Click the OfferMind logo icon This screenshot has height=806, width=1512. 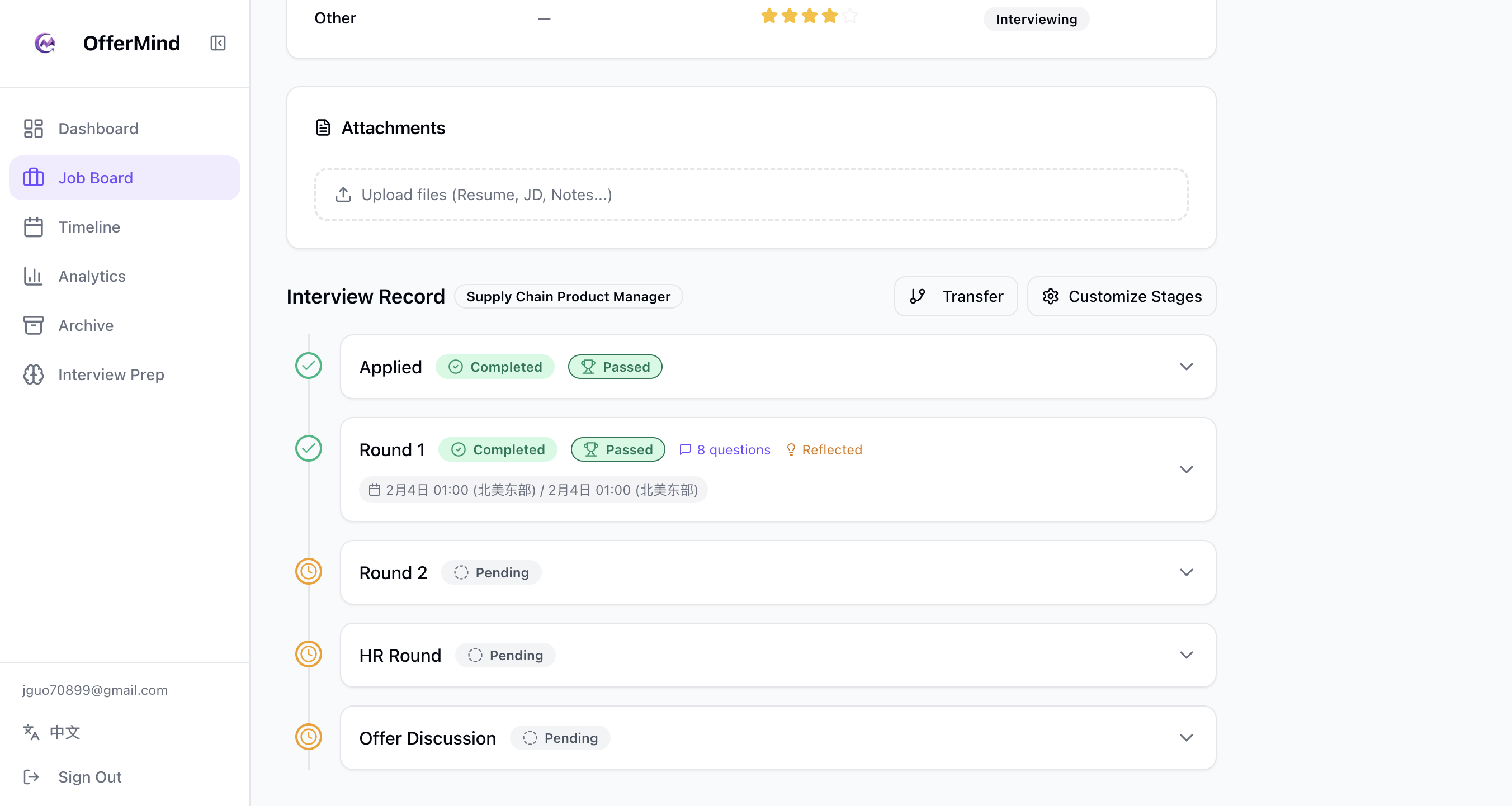45,43
